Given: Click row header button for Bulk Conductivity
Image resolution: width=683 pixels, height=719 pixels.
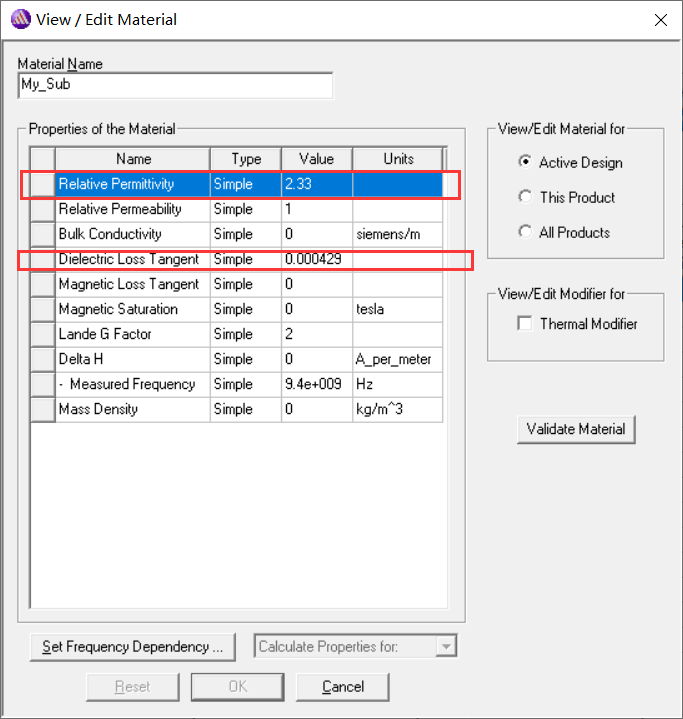Looking at the screenshot, I should (x=43, y=234).
